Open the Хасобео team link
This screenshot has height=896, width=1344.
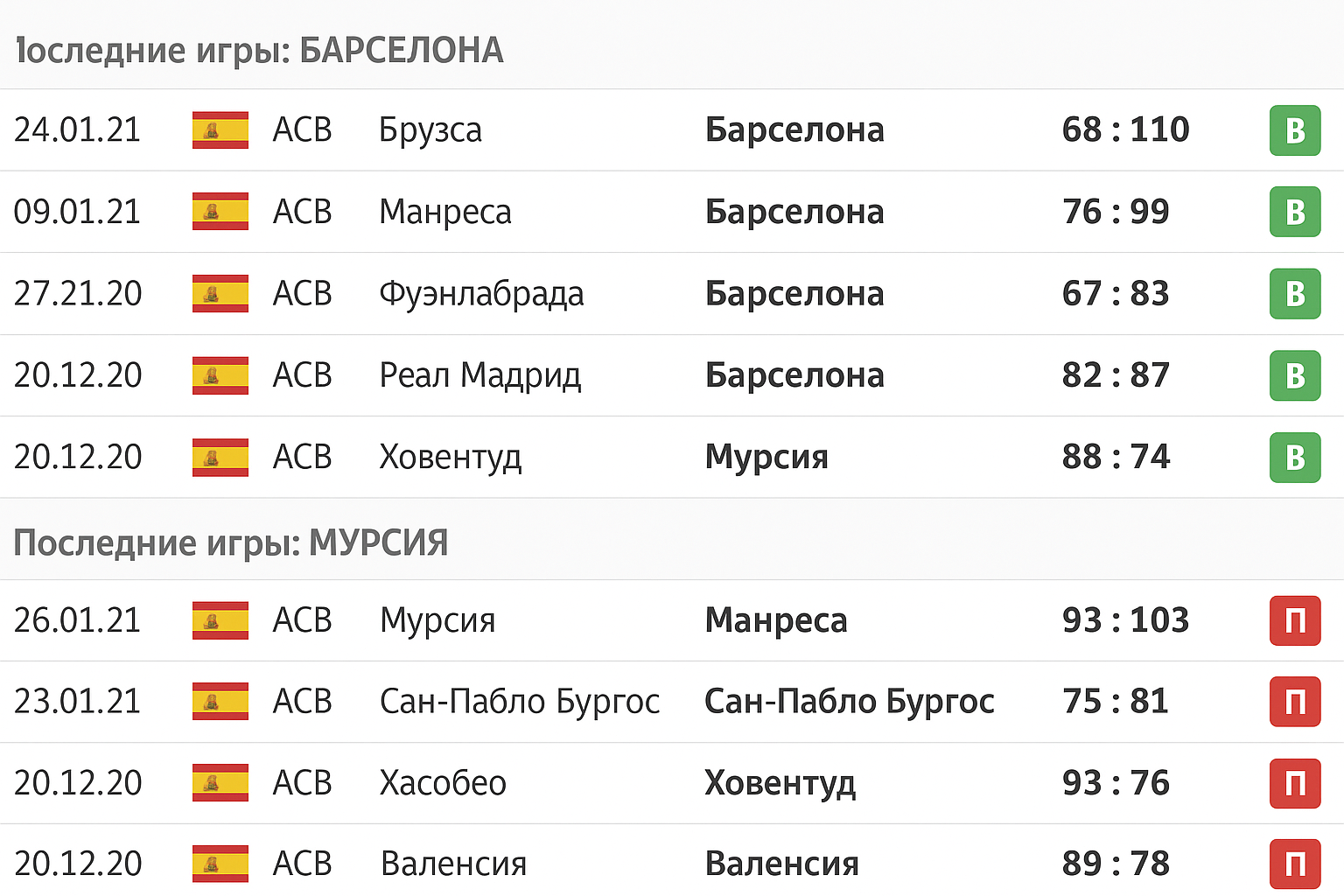443,783
